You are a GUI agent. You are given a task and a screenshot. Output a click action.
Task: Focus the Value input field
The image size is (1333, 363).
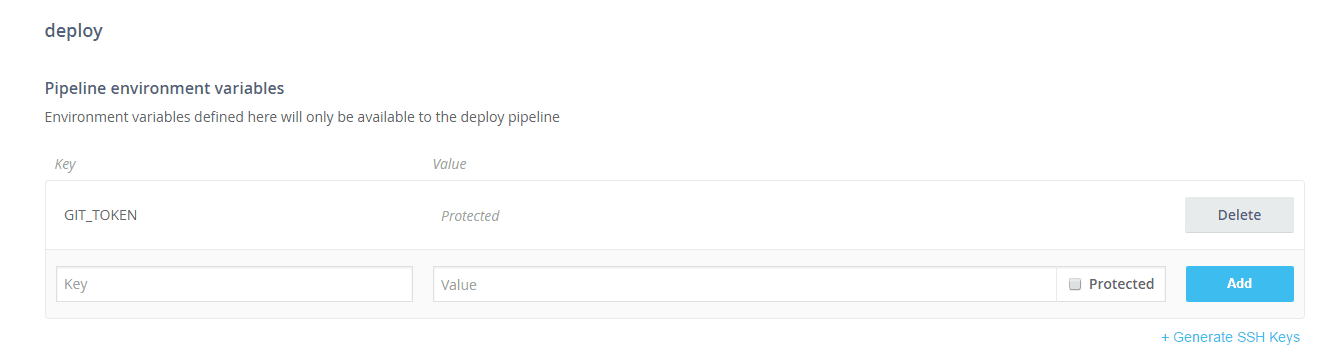coord(745,284)
